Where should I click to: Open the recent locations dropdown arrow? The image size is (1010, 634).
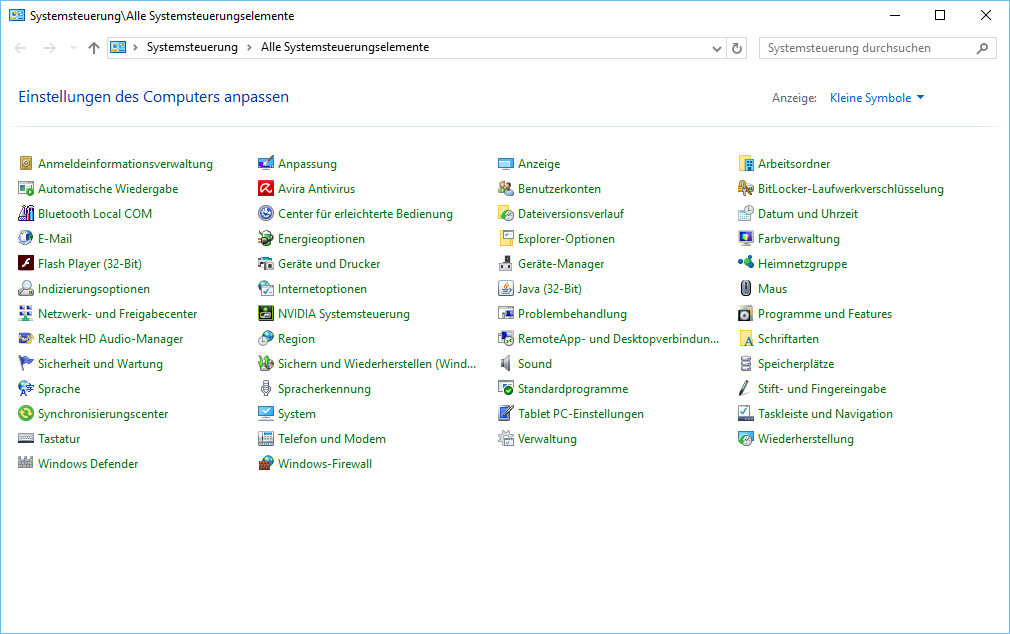[x=73, y=48]
